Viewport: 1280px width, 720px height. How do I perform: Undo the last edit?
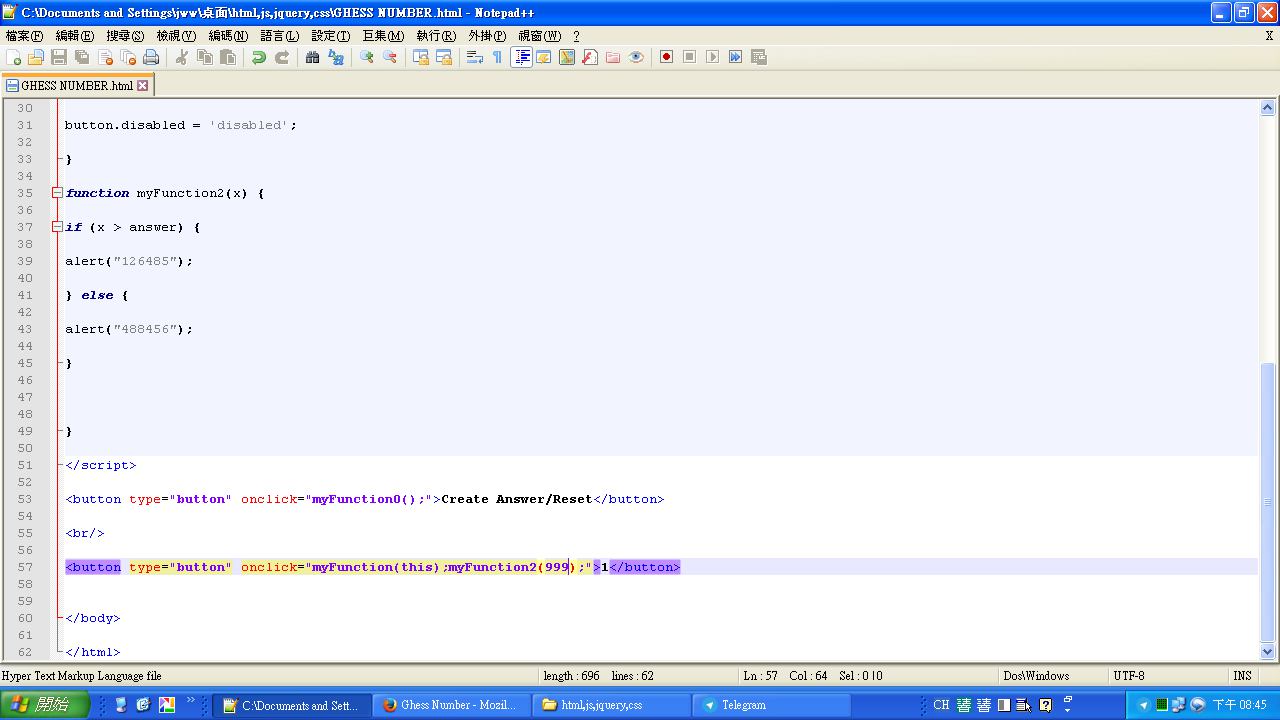pyautogui.click(x=259, y=57)
